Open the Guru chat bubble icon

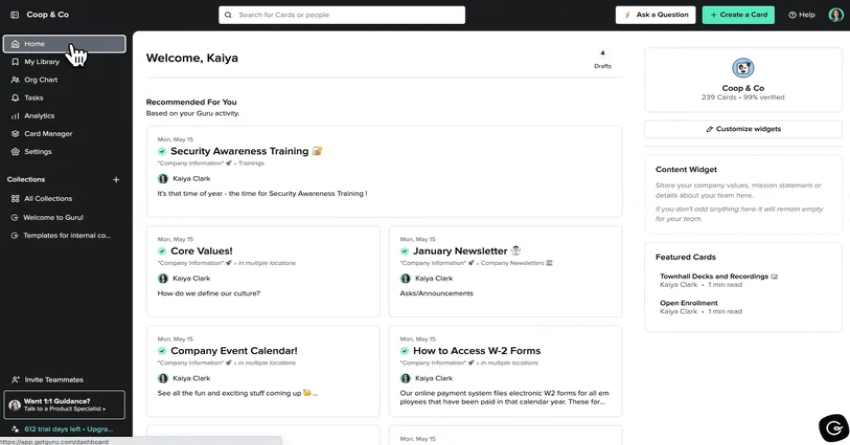tap(833, 427)
